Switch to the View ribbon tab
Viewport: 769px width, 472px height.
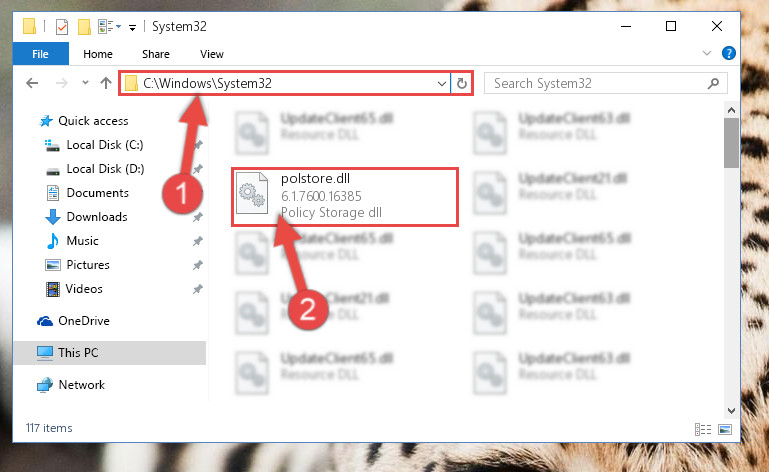pos(212,54)
